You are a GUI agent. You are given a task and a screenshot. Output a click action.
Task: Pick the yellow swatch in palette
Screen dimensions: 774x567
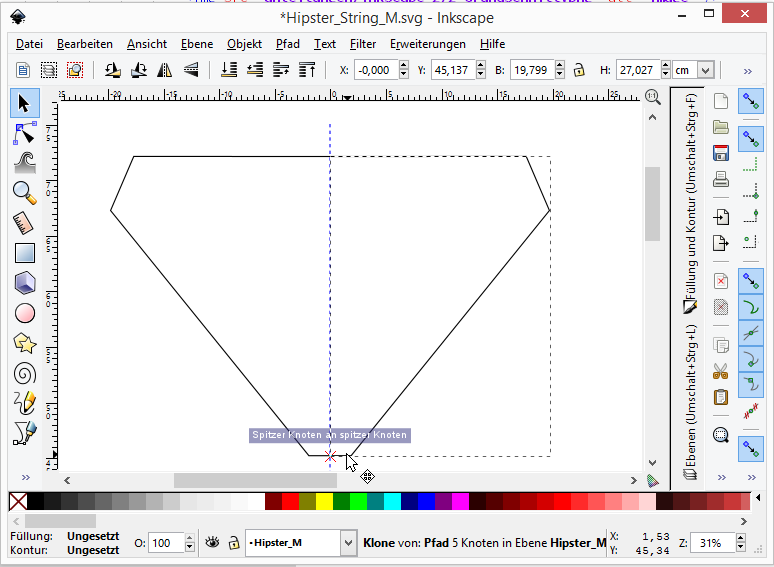(x=324, y=501)
